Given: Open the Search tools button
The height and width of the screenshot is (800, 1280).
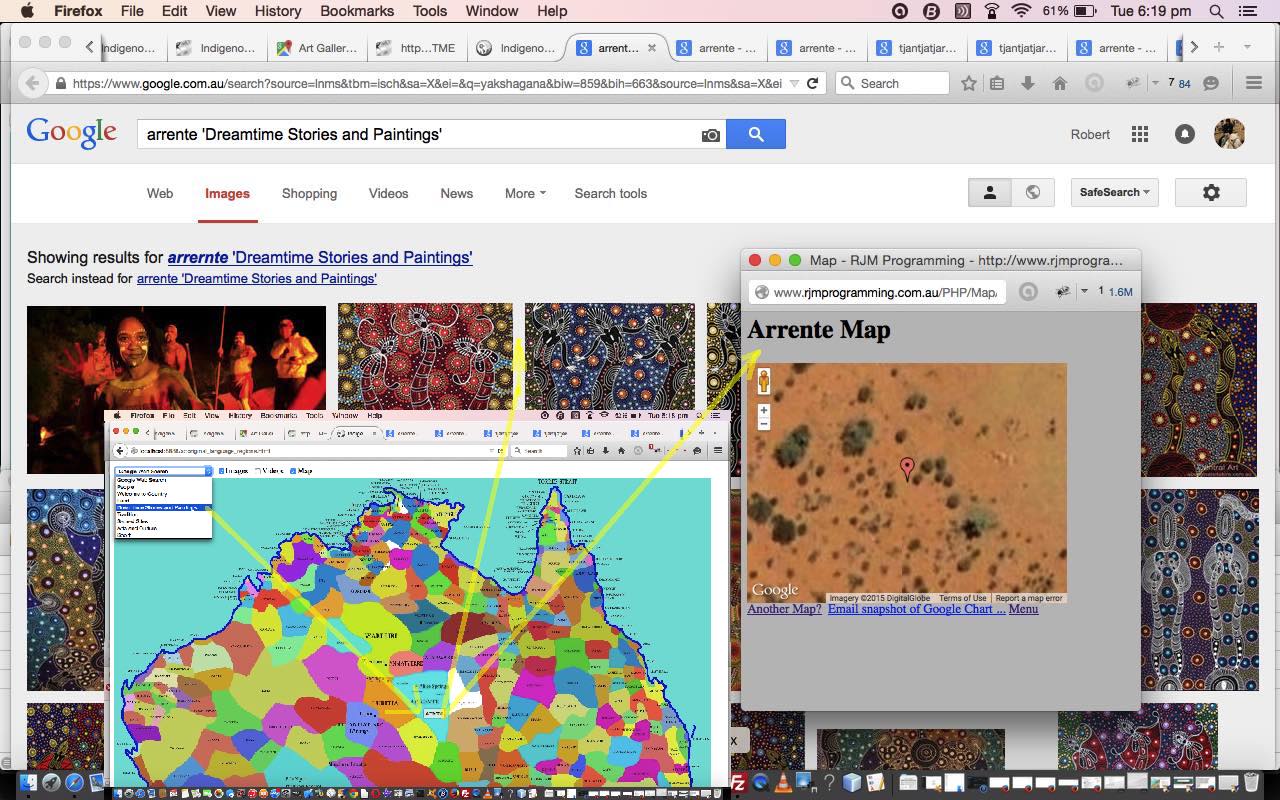Looking at the screenshot, I should tap(611, 193).
